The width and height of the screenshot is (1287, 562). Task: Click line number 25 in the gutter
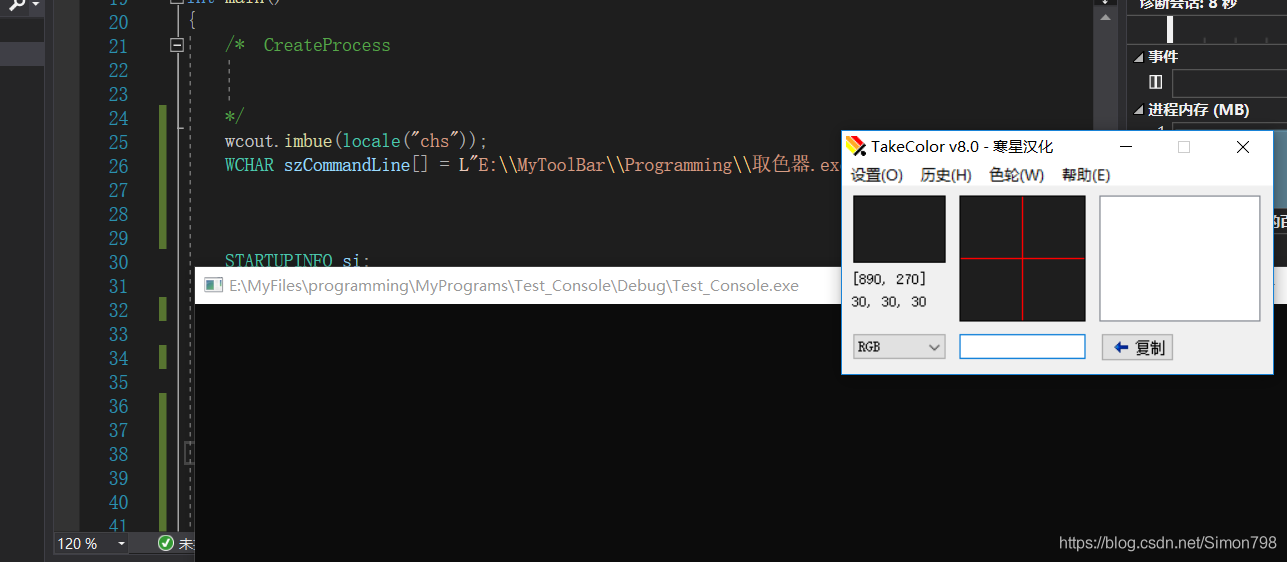pos(118,142)
